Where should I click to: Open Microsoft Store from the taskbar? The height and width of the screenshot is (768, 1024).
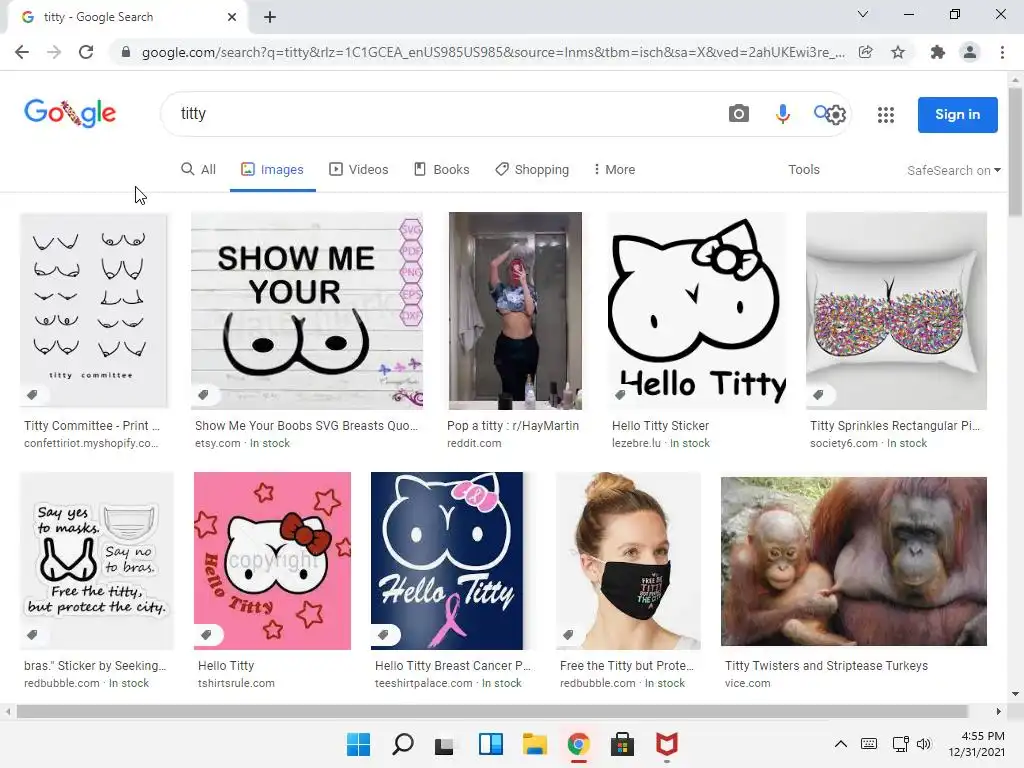pos(622,744)
